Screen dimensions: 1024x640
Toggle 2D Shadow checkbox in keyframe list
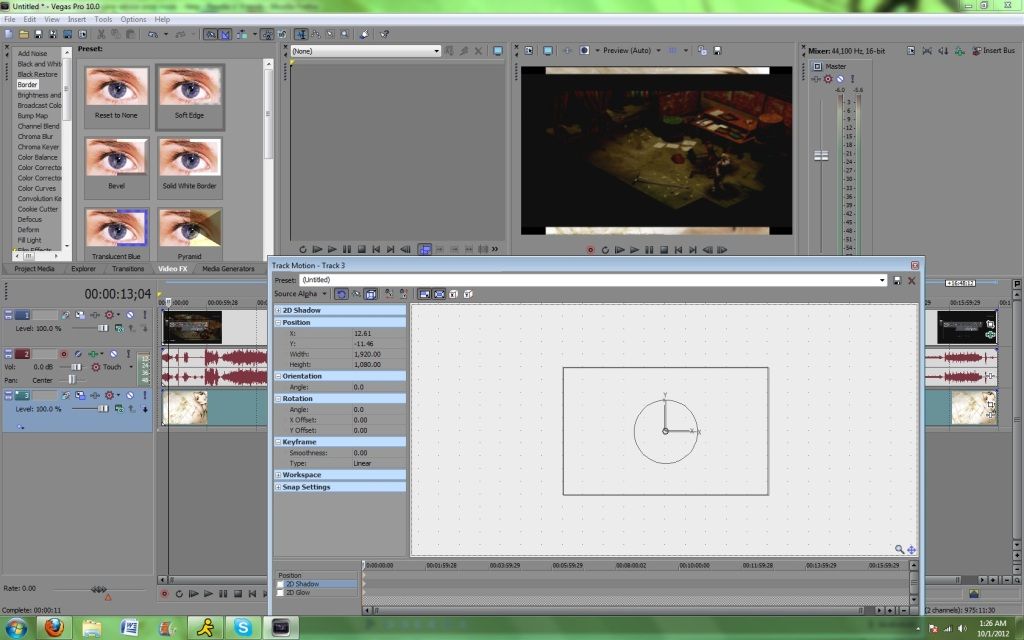pyautogui.click(x=280, y=584)
